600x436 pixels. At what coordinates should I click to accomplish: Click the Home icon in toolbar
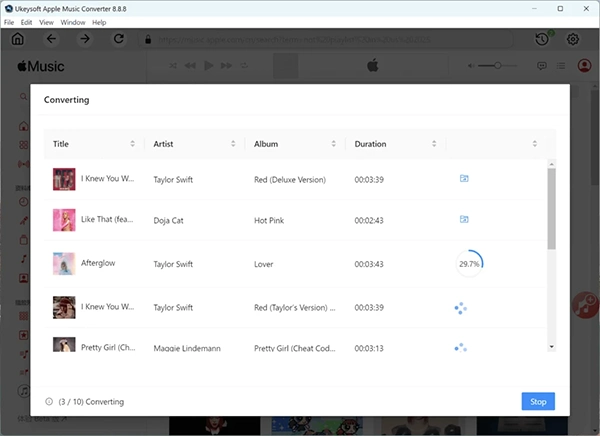click(x=17, y=39)
